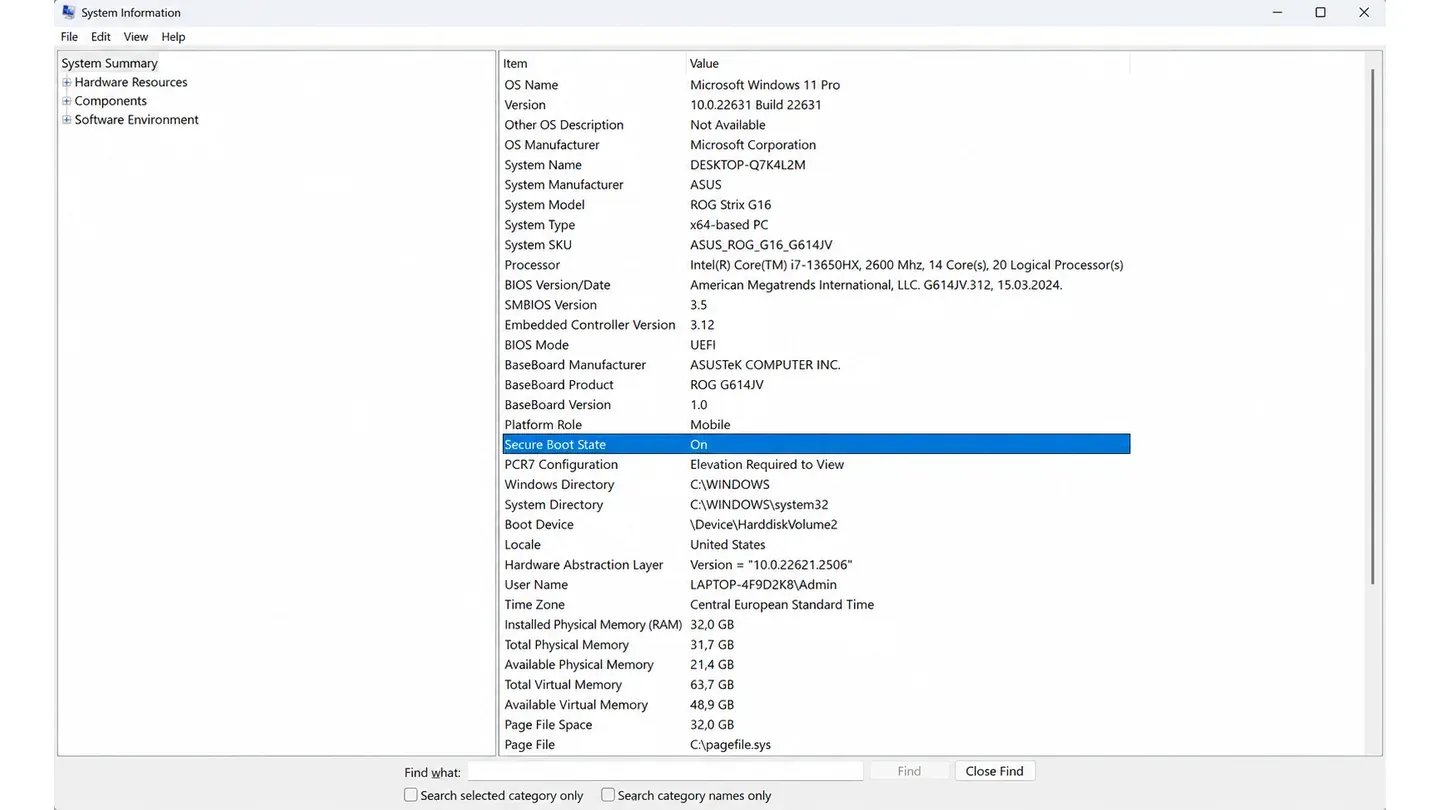
Task: Select the Windows Directory row
Action: click(x=816, y=485)
